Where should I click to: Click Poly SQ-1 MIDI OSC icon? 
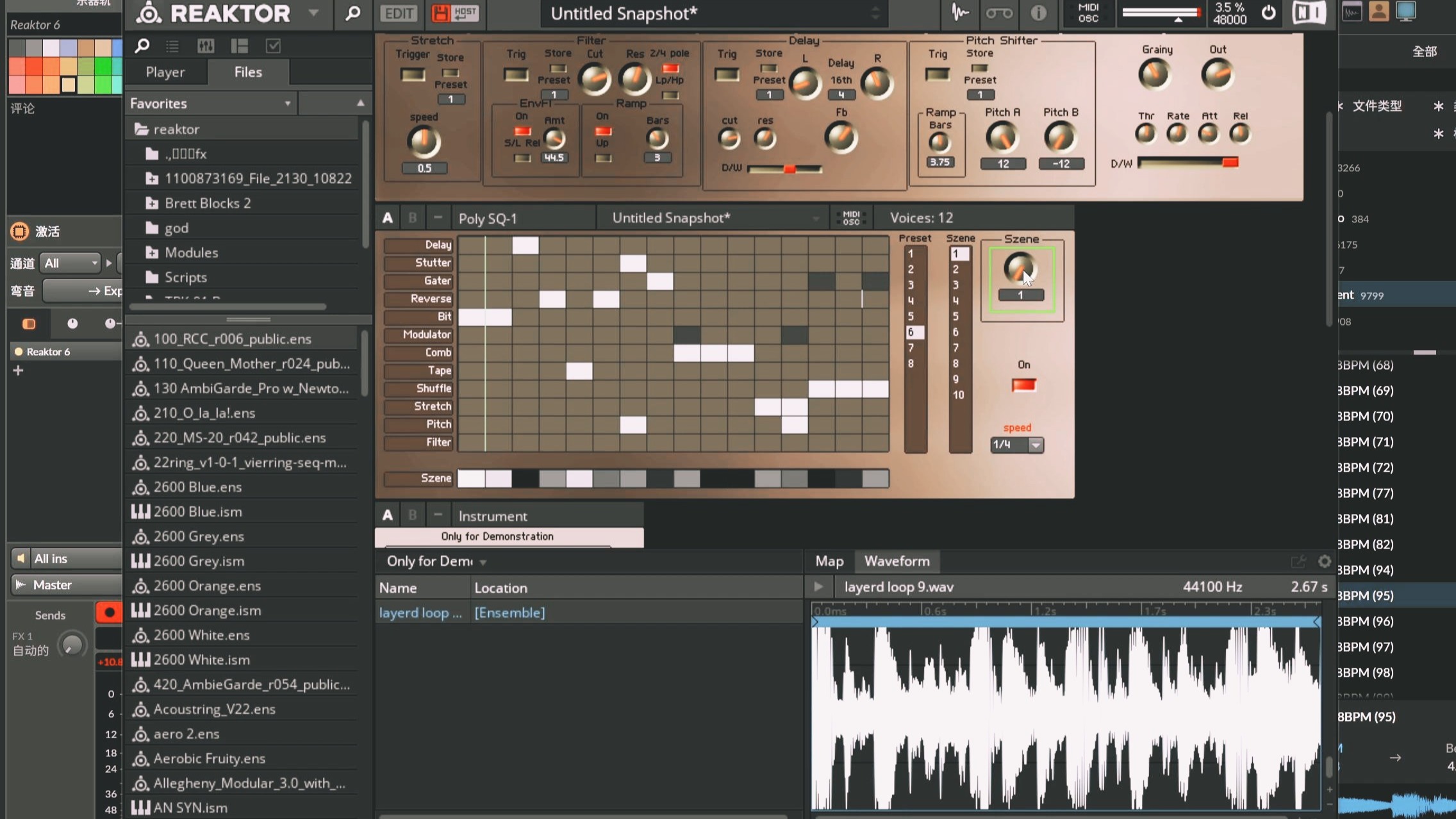pyautogui.click(x=851, y=218)
